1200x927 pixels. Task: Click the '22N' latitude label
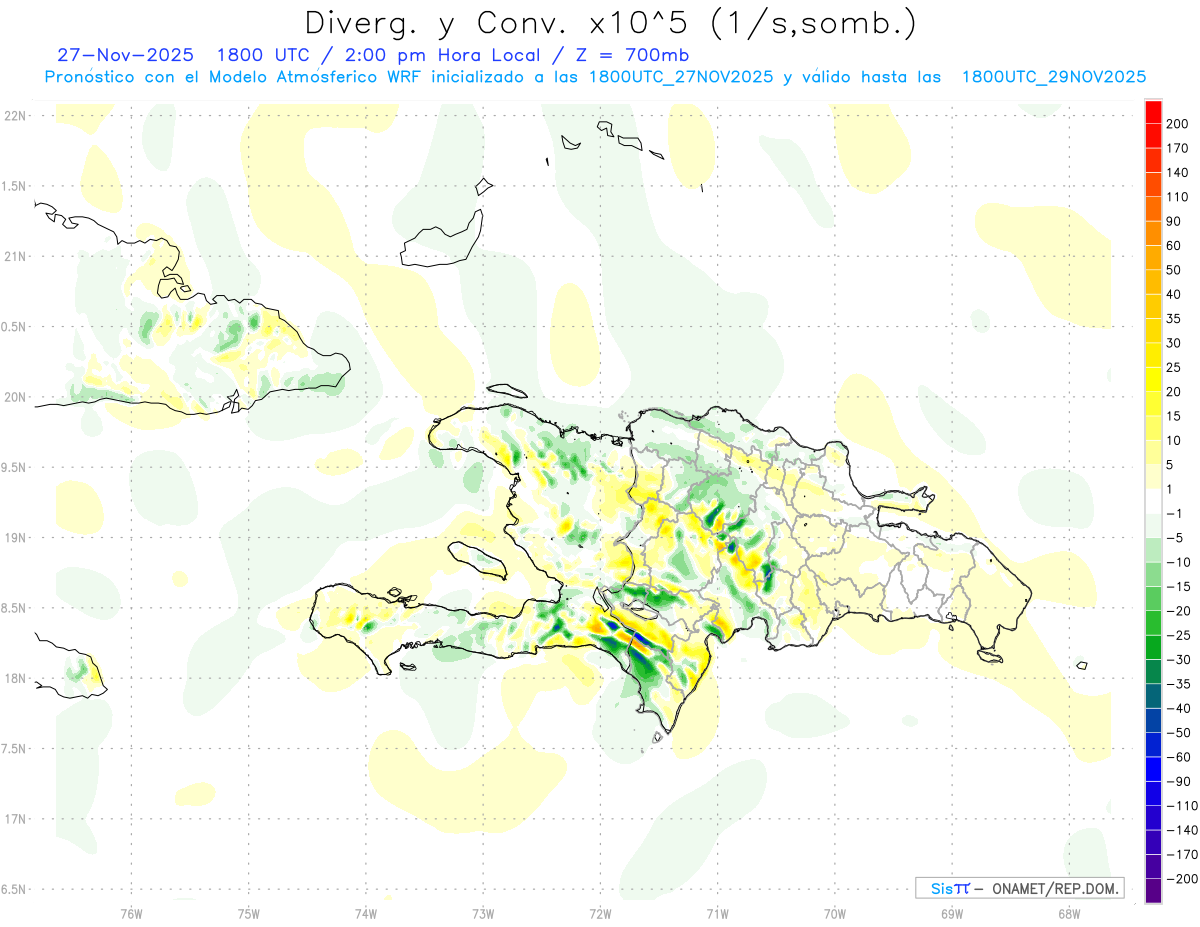coord(14,116)
